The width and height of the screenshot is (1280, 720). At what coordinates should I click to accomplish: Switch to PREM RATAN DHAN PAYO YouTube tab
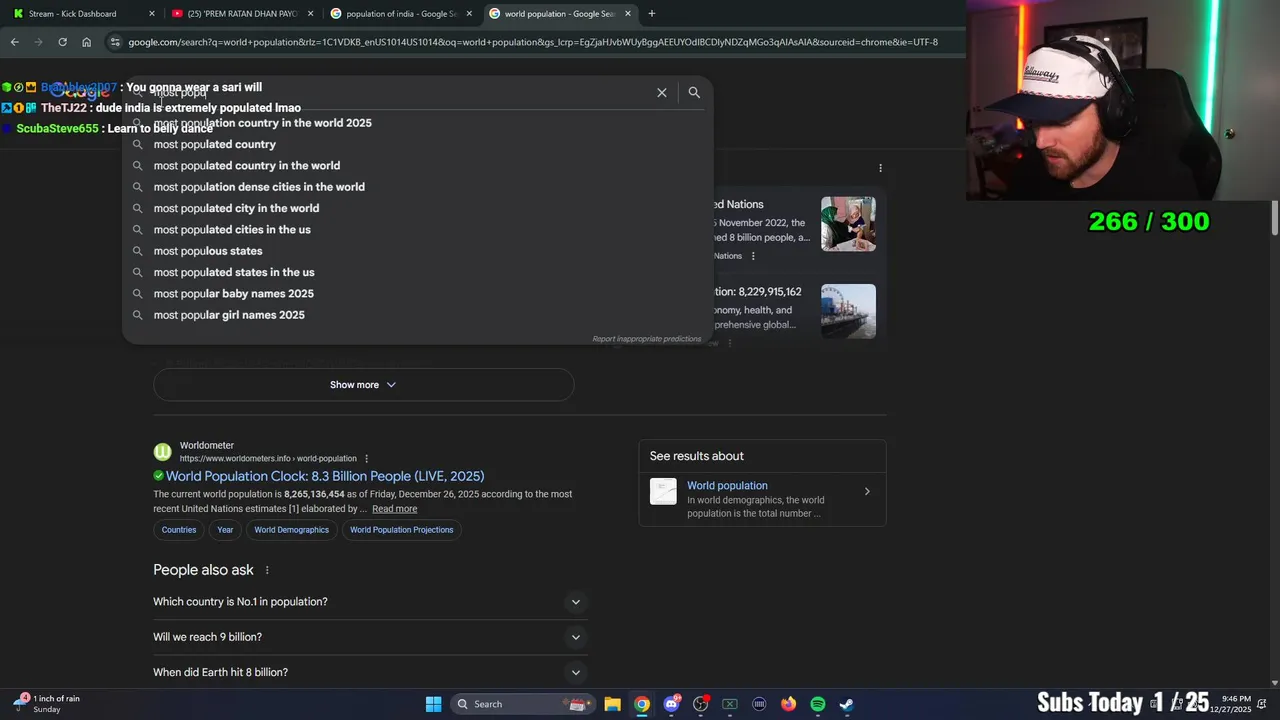coord(240,14)
